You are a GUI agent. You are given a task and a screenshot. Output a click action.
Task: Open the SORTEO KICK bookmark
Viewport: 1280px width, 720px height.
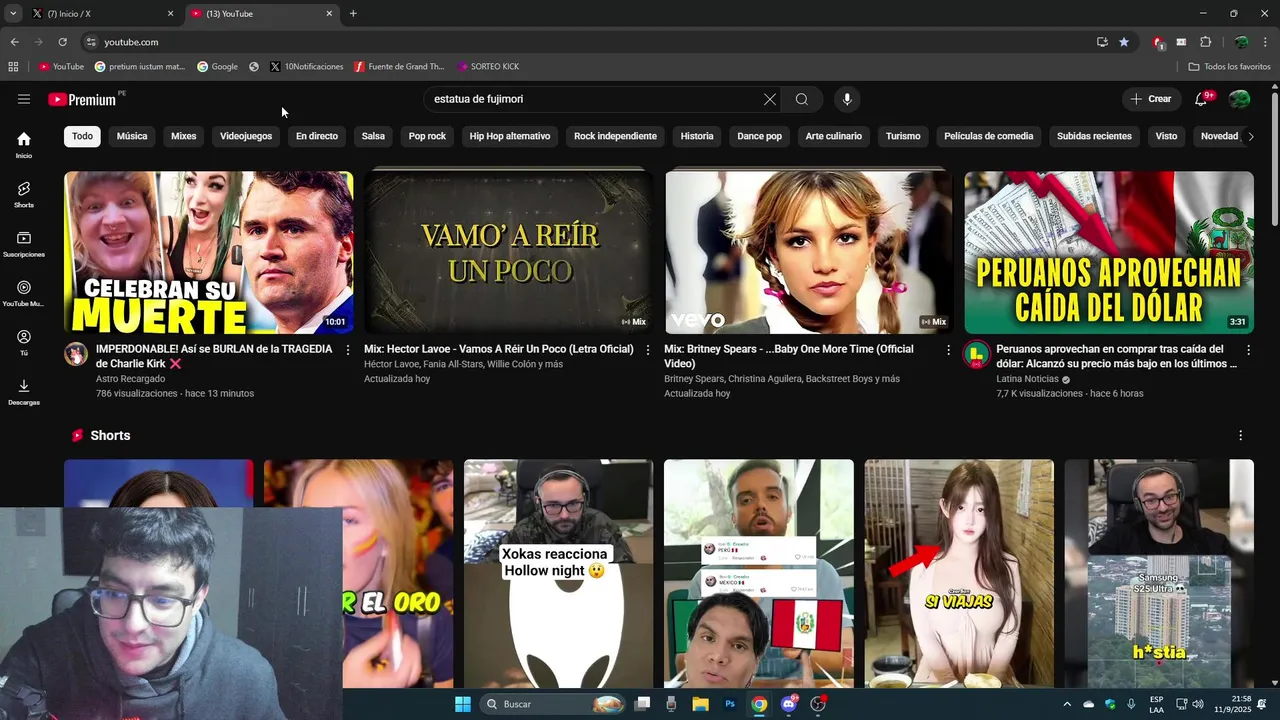489,67
